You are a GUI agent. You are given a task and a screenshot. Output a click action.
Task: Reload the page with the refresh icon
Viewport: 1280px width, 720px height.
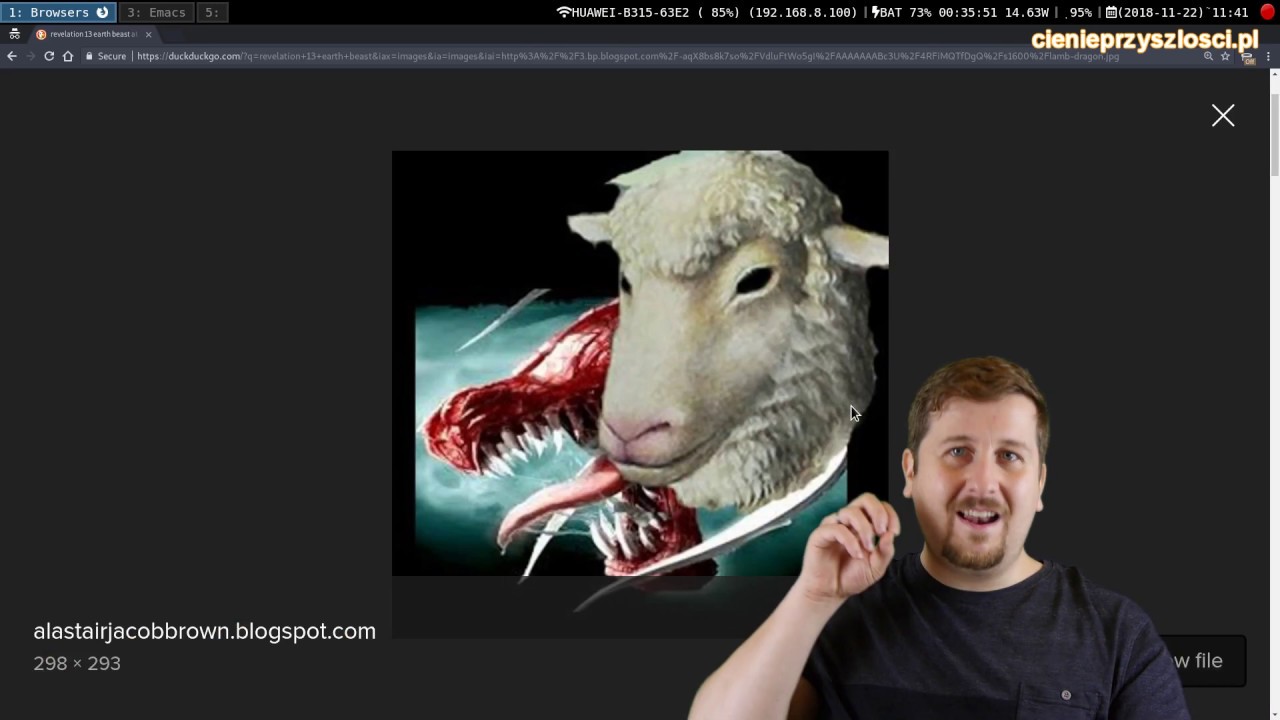[x=49, y=56]
